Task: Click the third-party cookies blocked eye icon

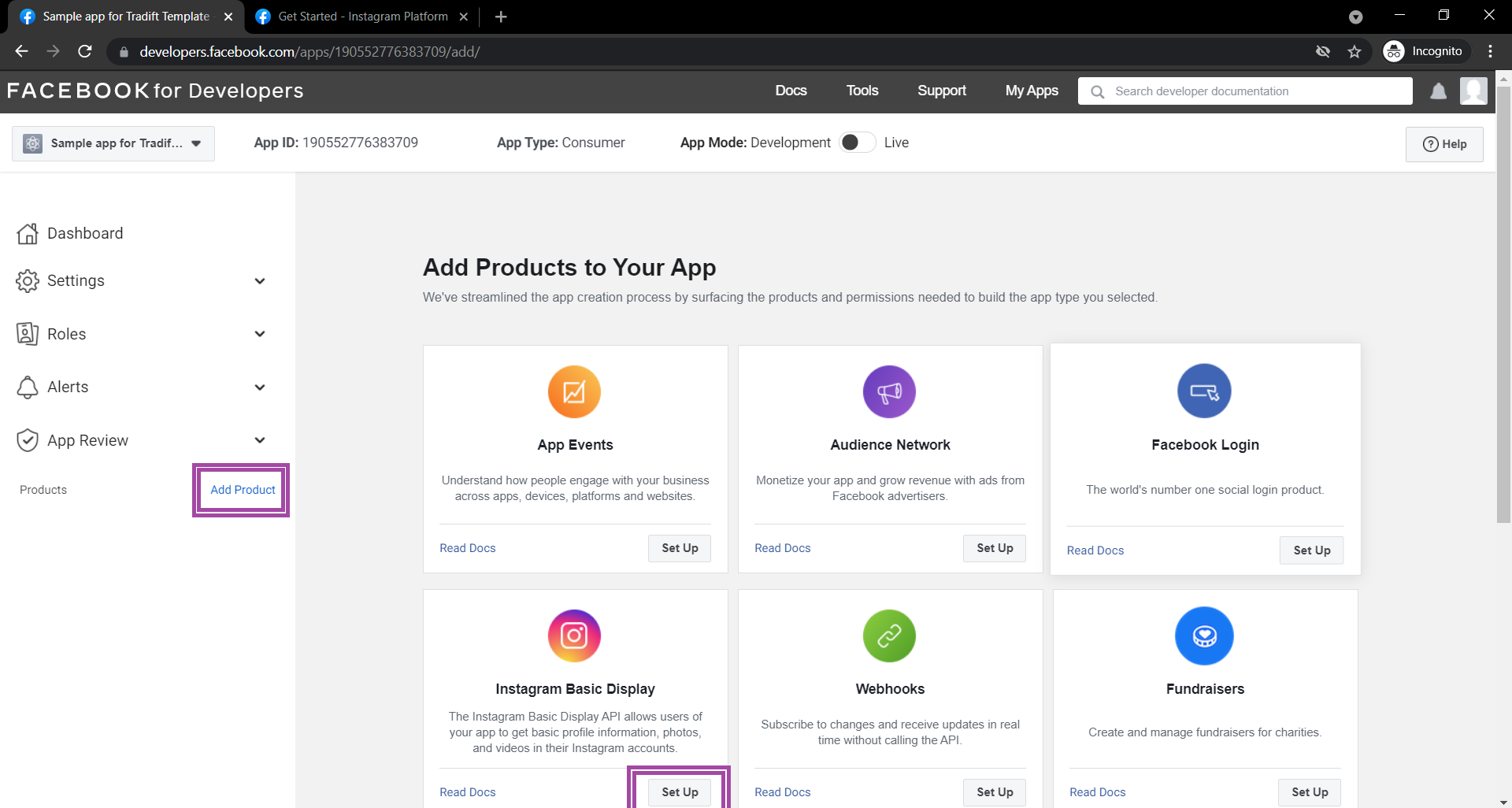Action: [x=1323, y=52]
